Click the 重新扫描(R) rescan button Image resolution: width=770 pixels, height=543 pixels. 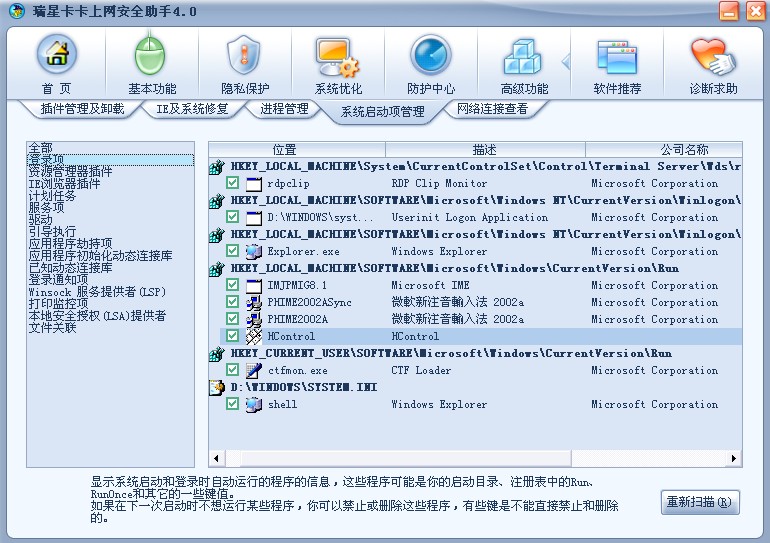point(700,502)
